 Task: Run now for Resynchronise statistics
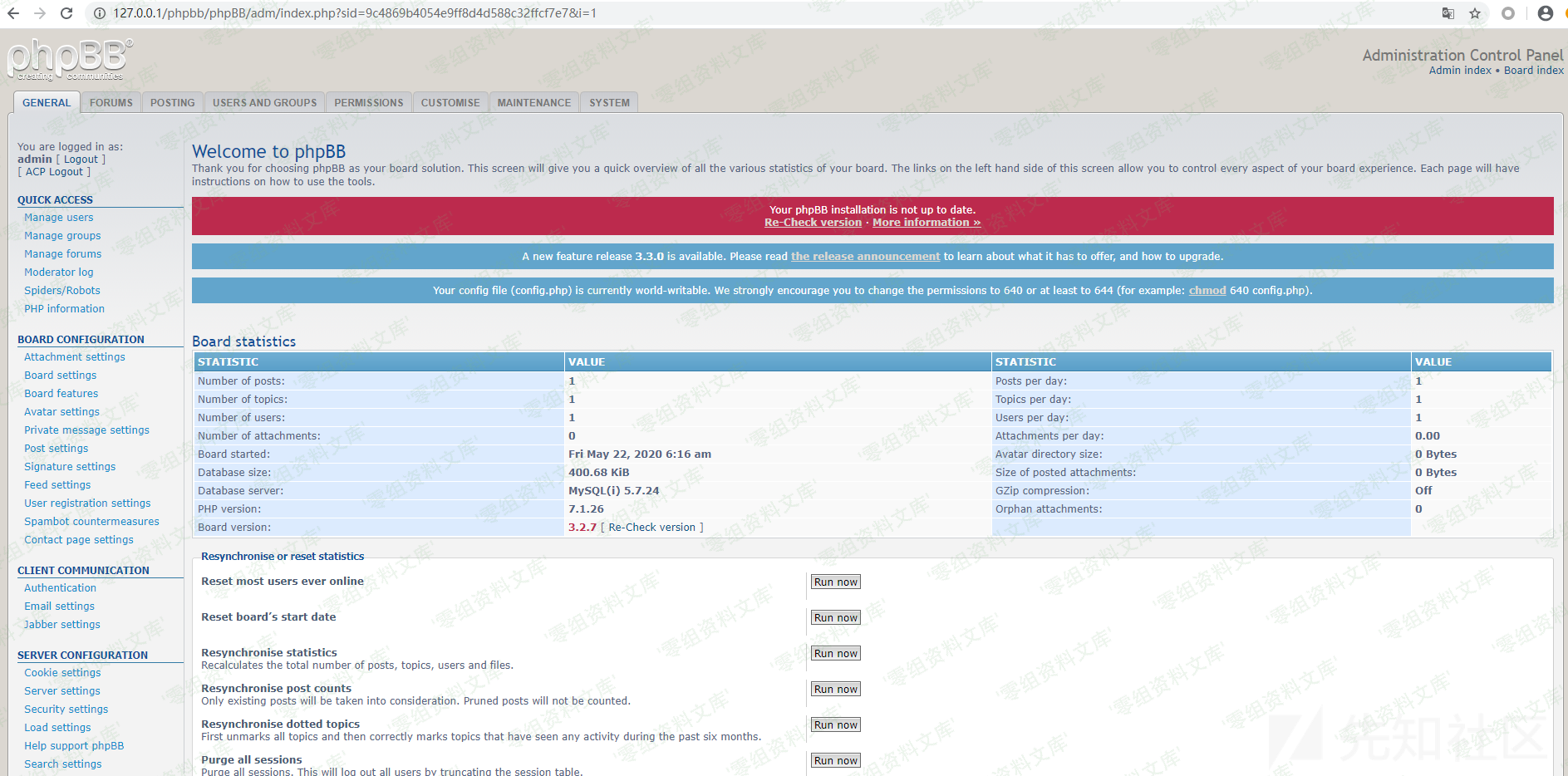coord(835,654)
